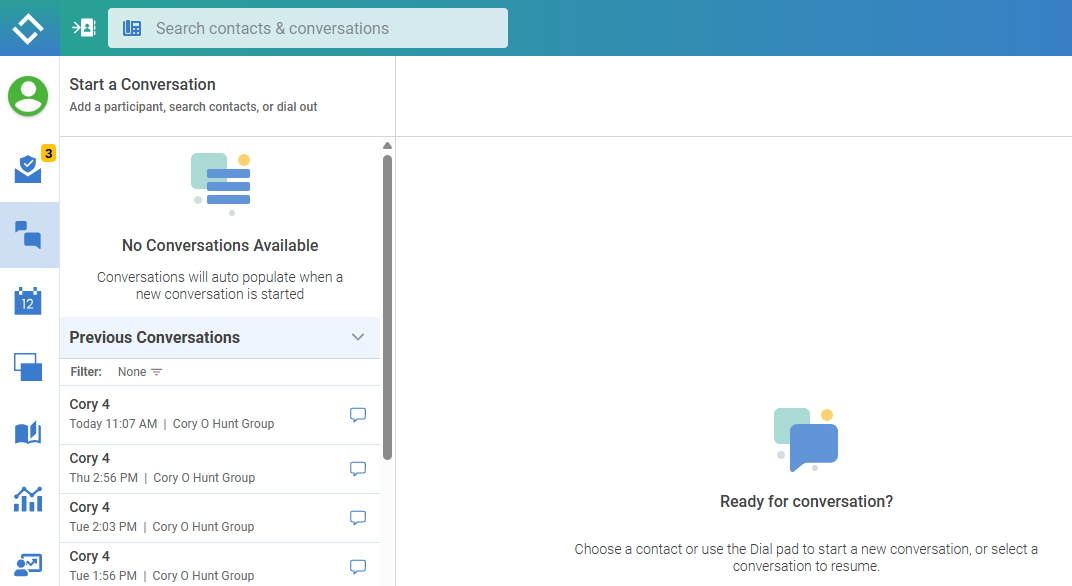This screenshot has width=1072, height=586.
Task: Collapse the Previous Conversations section
Action: point(358,337)
